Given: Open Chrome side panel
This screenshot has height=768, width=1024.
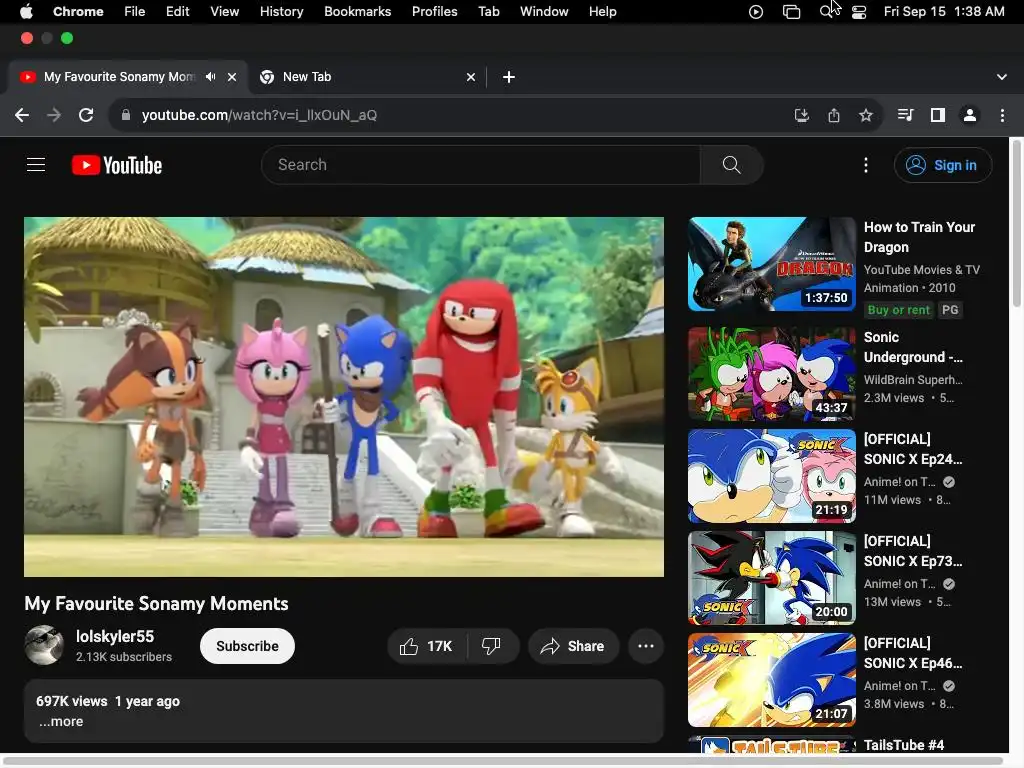Looking at the screenshot, I should (938, 115).
